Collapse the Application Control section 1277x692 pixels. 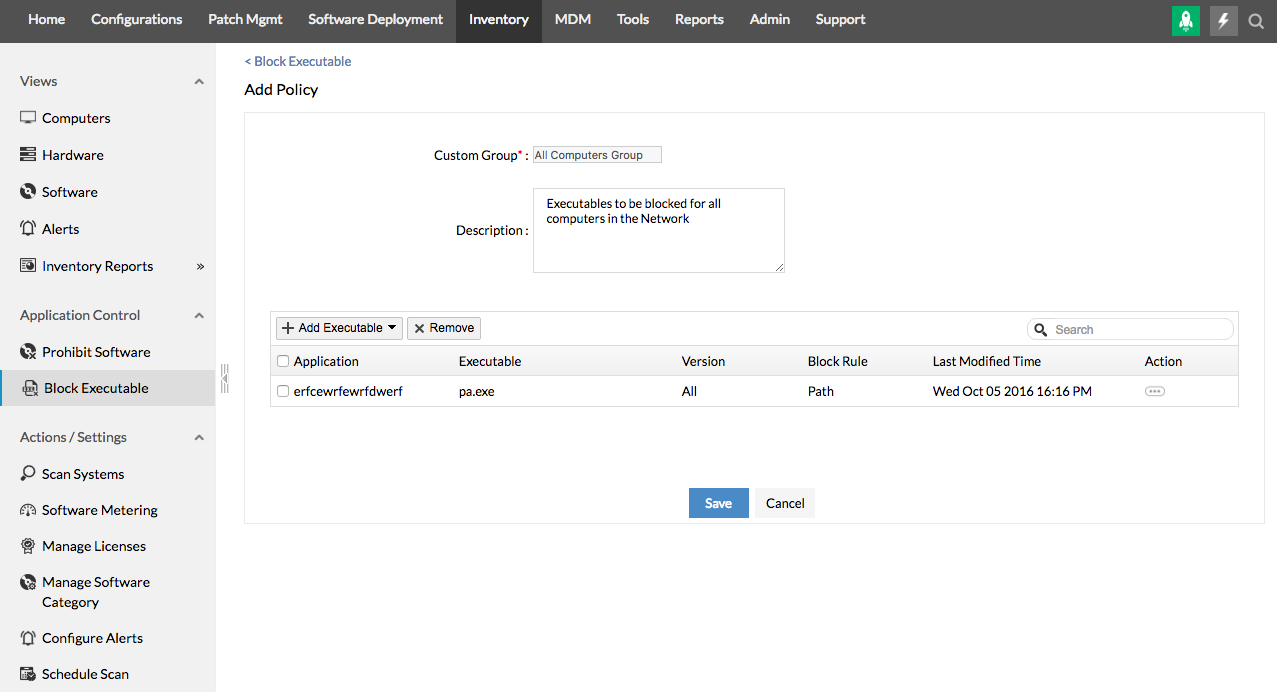point(199,316)
